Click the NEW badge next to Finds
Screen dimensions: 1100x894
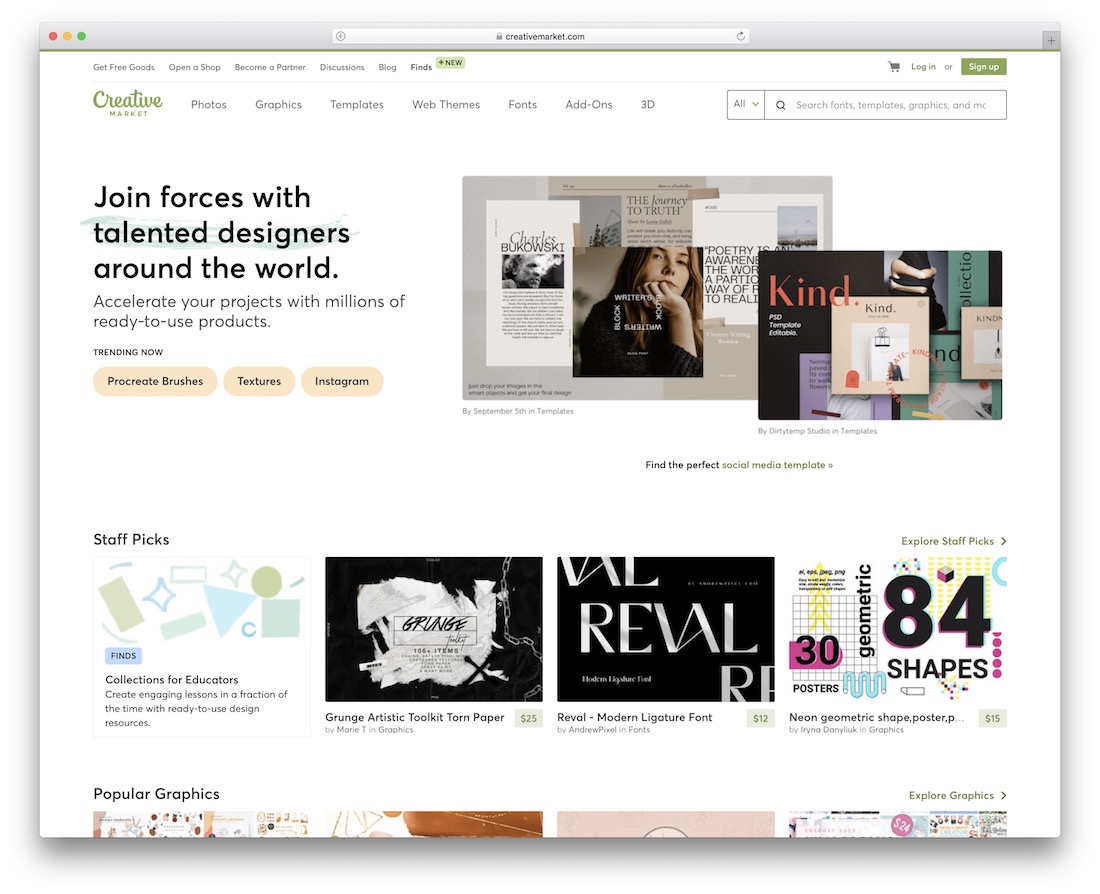450,62
